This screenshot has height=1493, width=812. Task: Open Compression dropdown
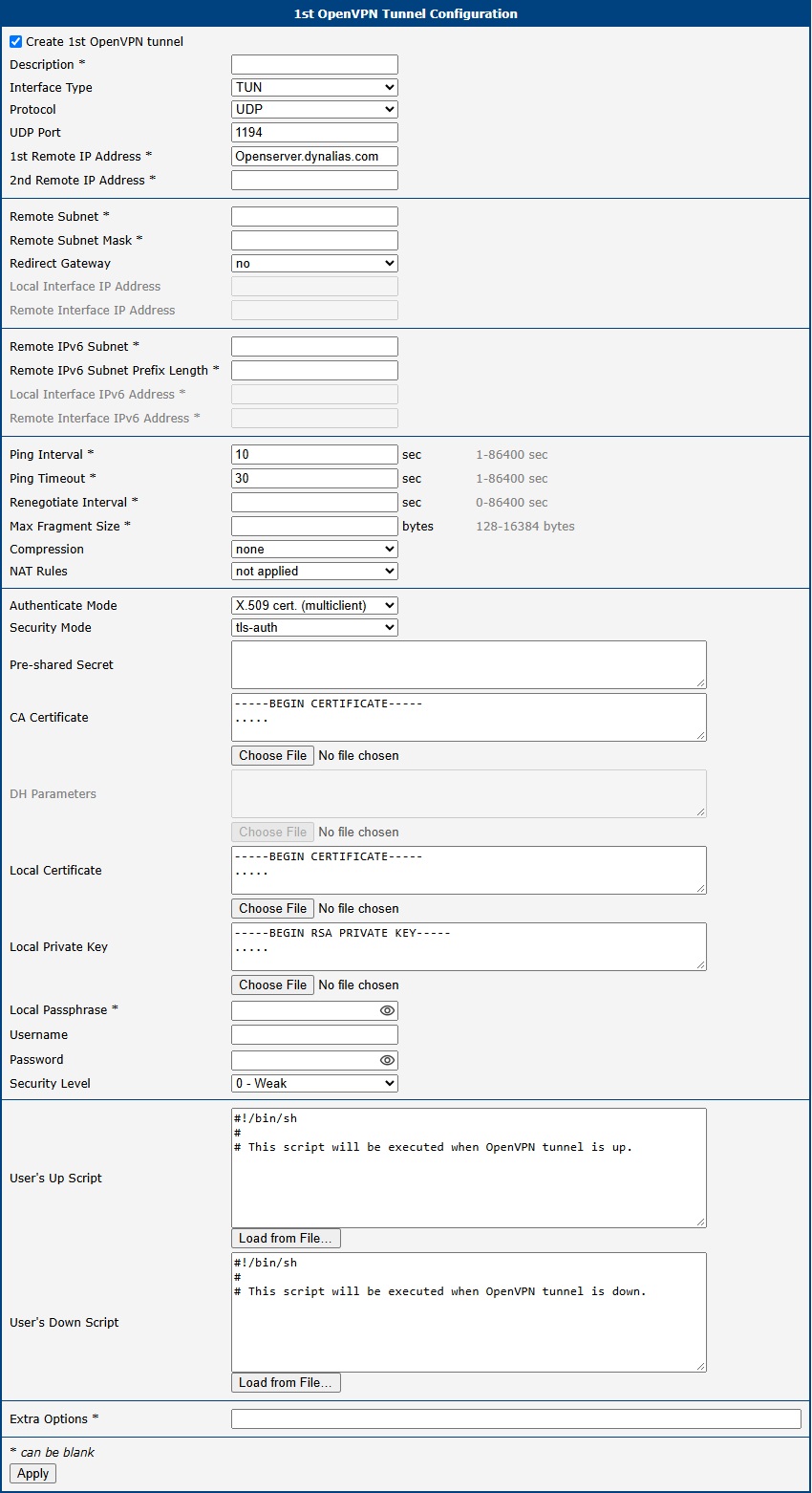(314, 549)
